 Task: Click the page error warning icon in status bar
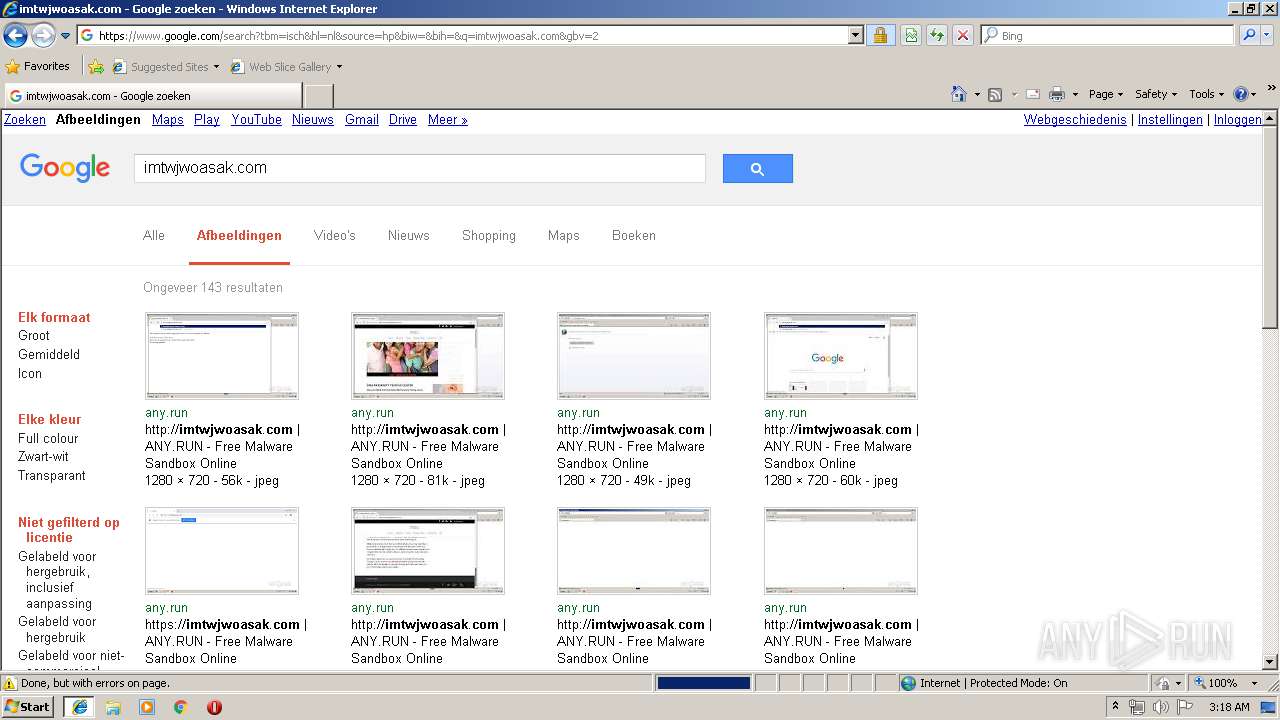coord(10,684)
